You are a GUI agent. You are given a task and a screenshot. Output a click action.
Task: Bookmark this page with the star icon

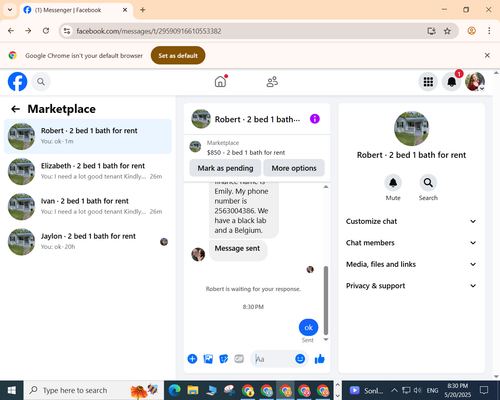point(447,31)
